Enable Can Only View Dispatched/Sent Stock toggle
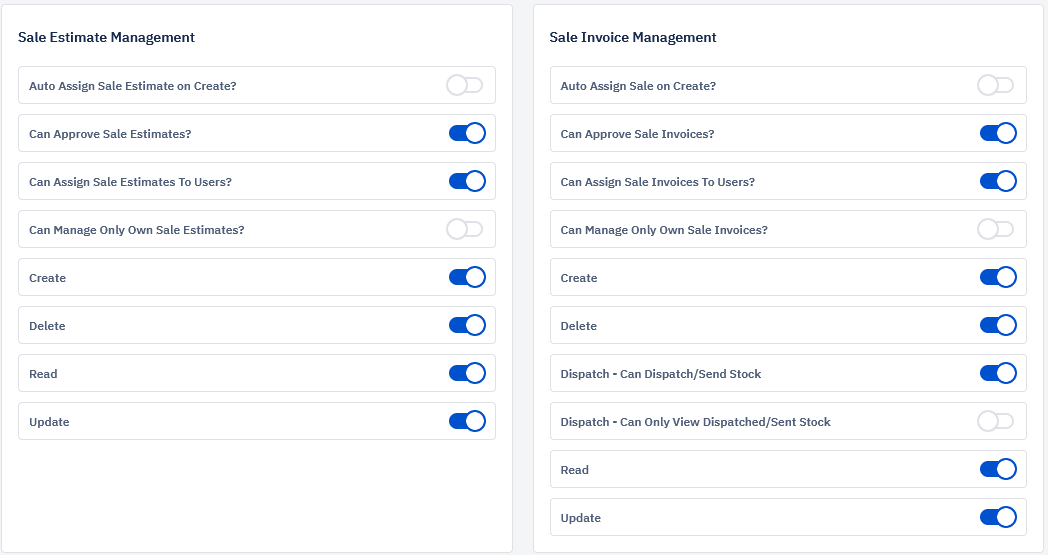Viewport: 1048px width, 555px height. tap(996, 421)
